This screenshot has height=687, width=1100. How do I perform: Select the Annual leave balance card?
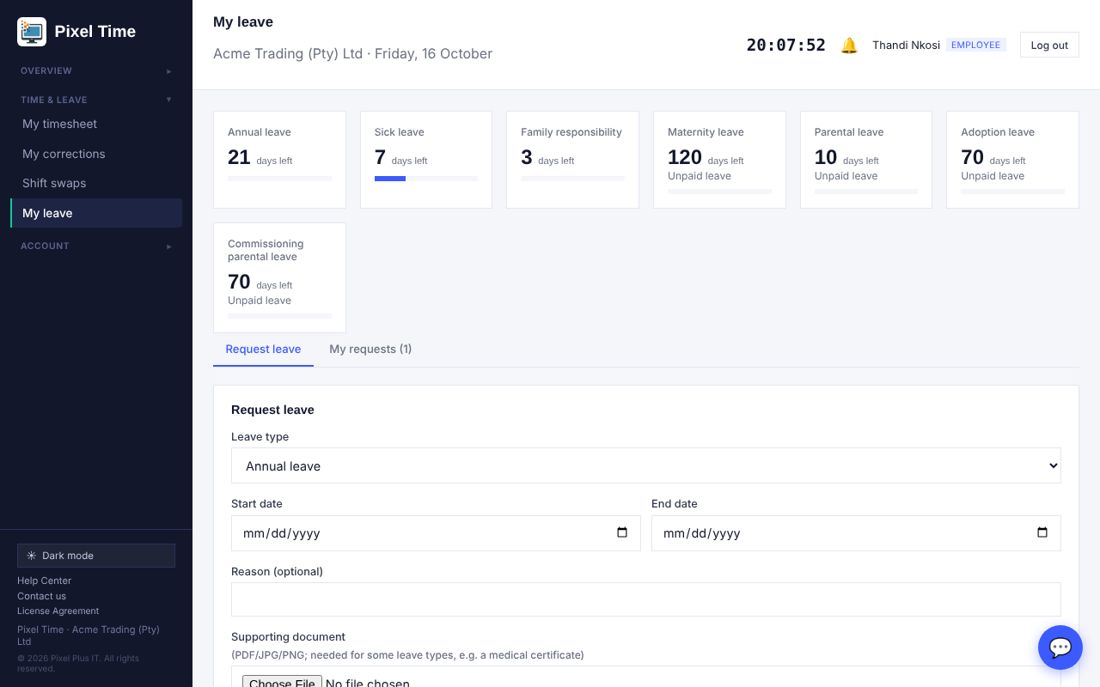coord(279,160)
